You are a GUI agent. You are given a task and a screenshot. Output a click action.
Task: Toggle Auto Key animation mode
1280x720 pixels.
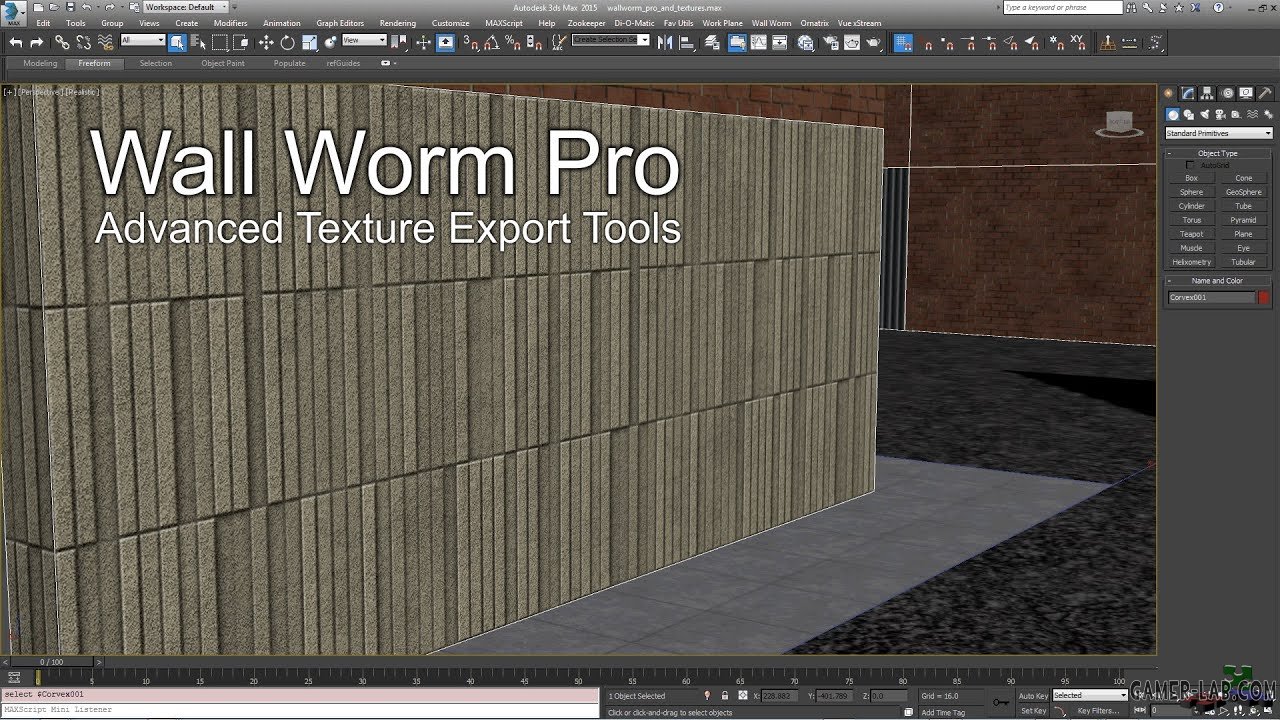tap(1033, 695)
